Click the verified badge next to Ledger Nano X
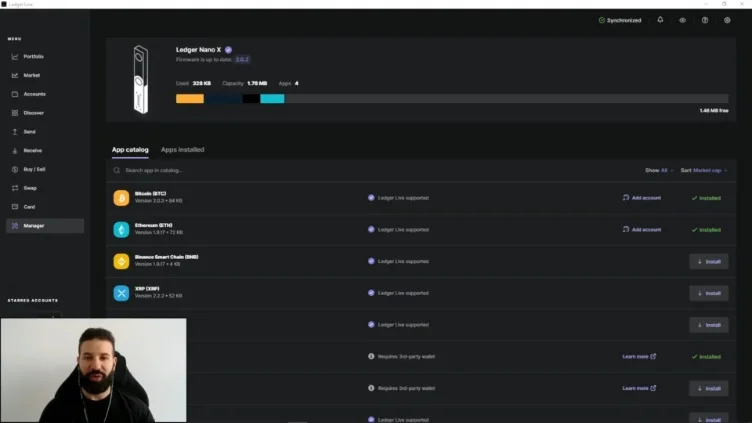Viewport: 752px width, 423px height. point(228,50)
